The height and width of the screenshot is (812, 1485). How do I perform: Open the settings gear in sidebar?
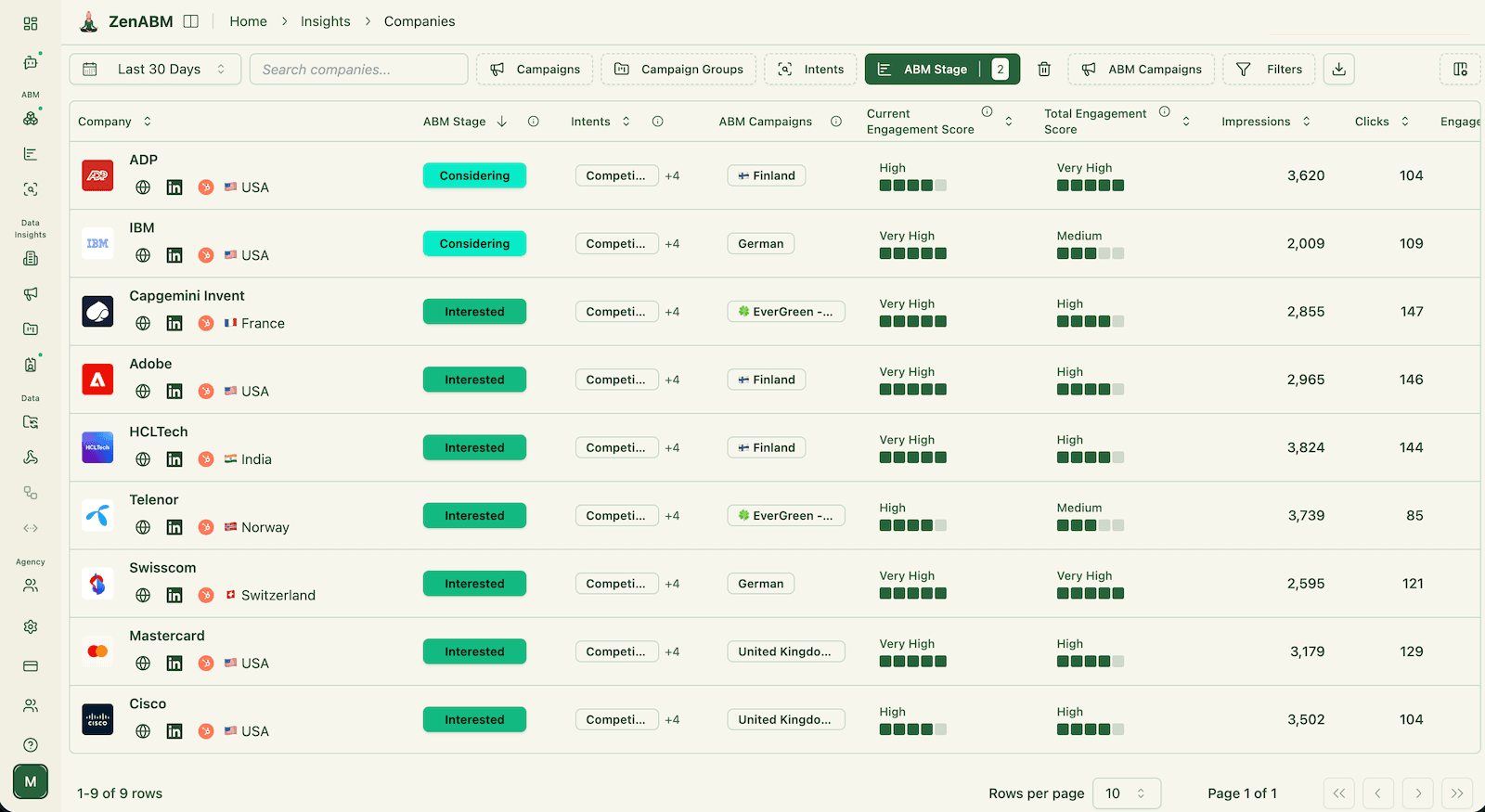[31, 626]
